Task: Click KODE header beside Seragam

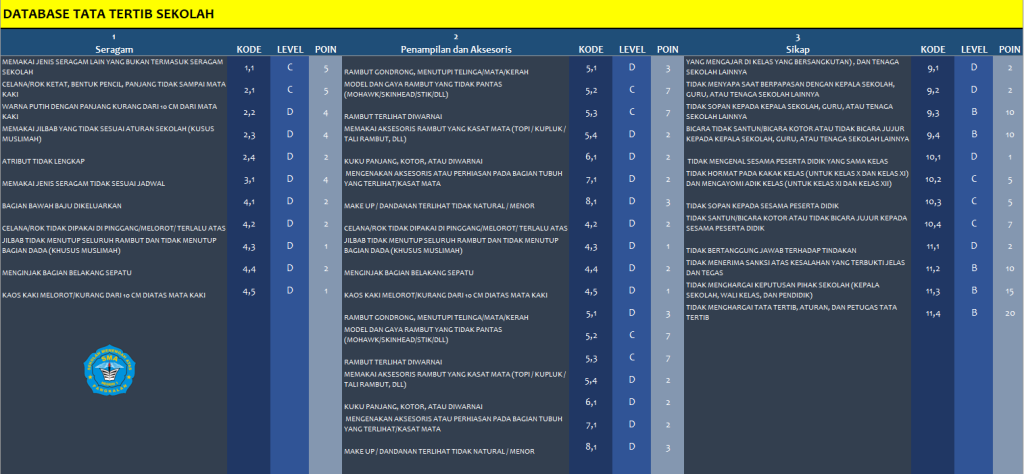Action: [x=249, y=49]
